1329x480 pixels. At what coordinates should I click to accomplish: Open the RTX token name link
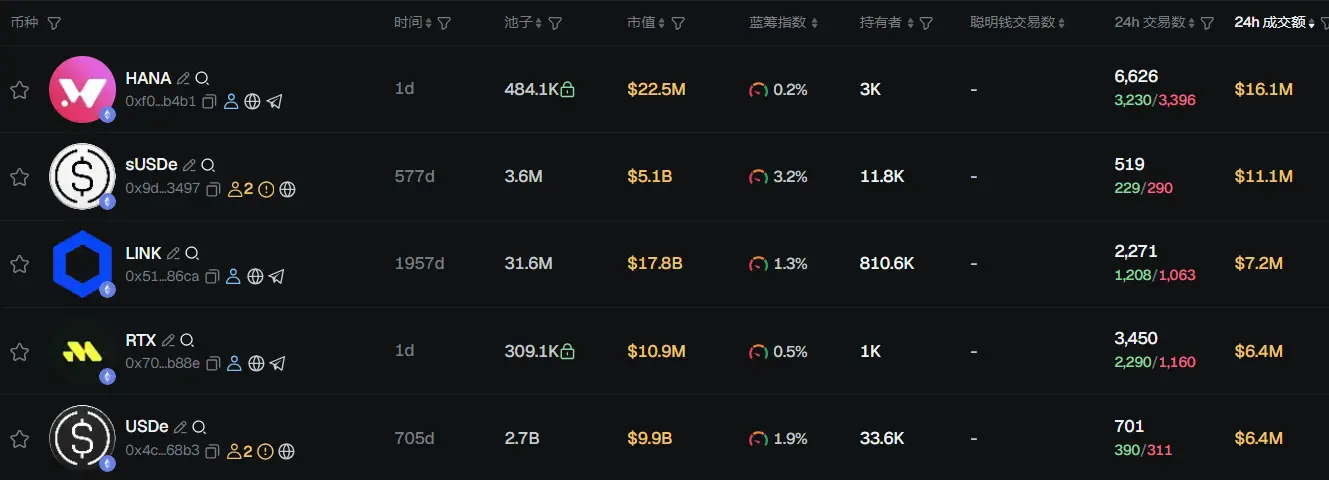[141, 340]
